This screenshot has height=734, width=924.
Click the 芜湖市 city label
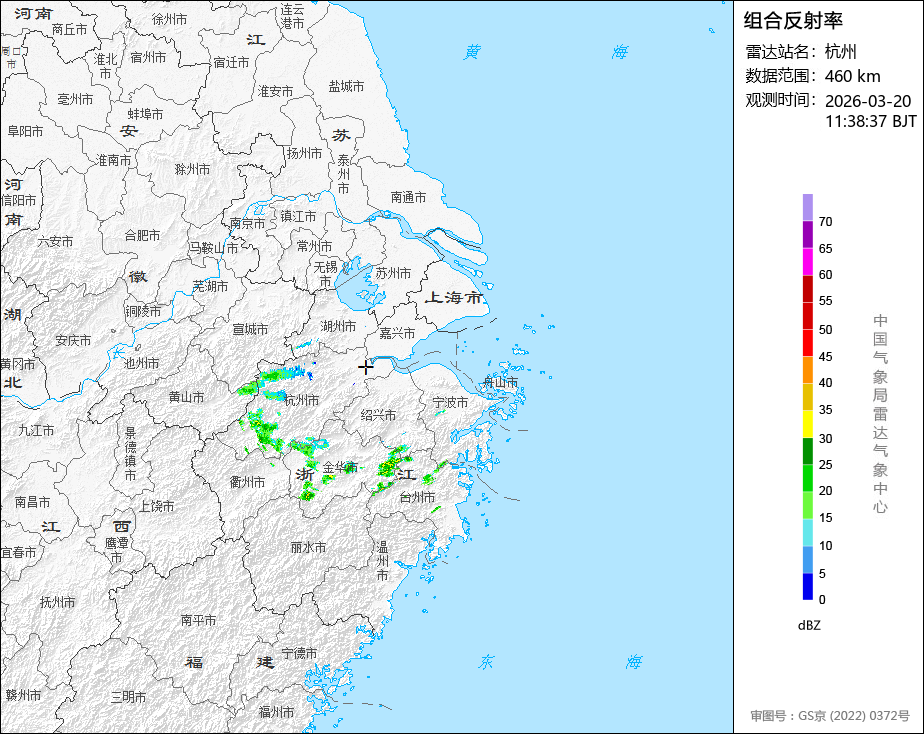tap(210, 286)
